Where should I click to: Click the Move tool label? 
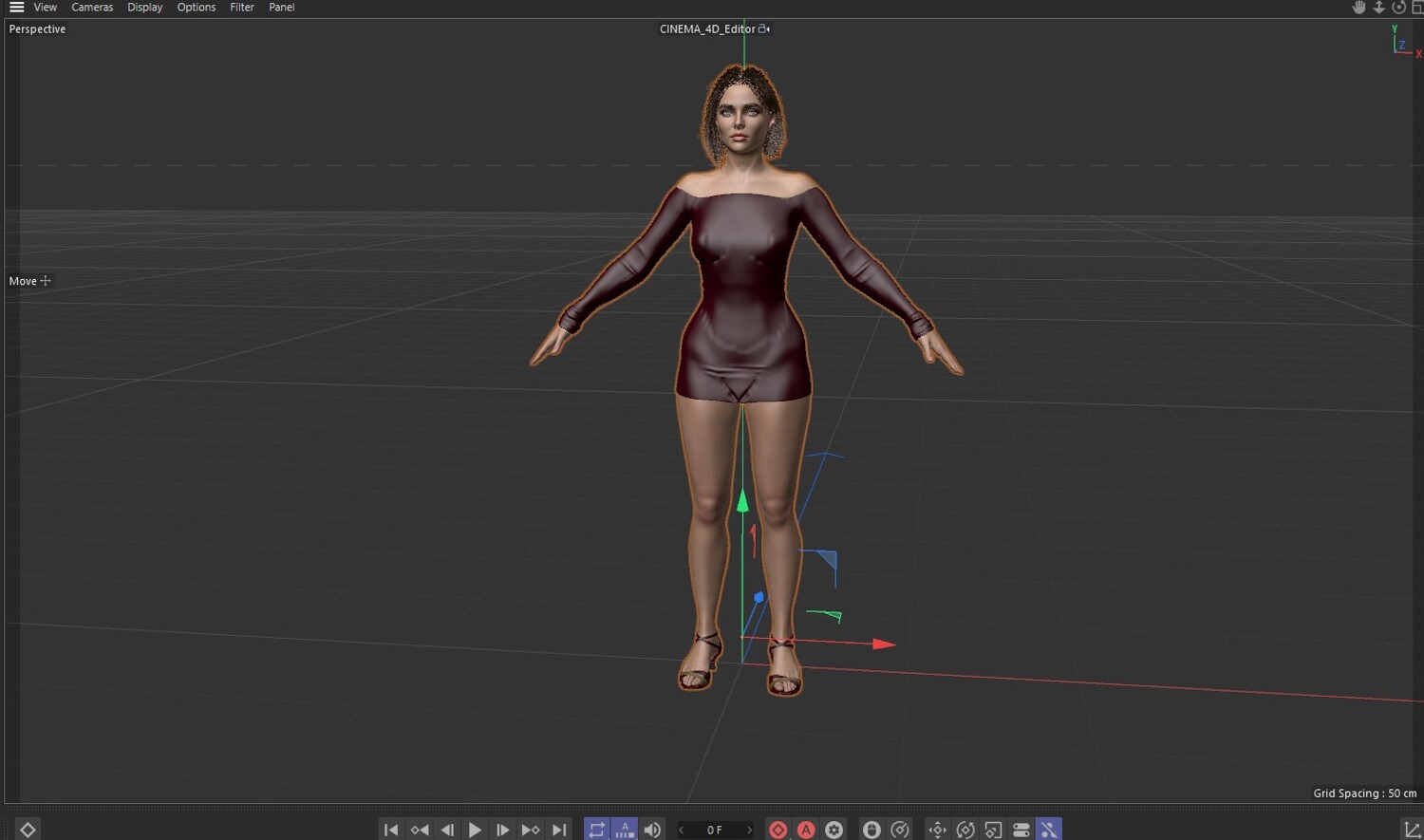coord(23,281)
